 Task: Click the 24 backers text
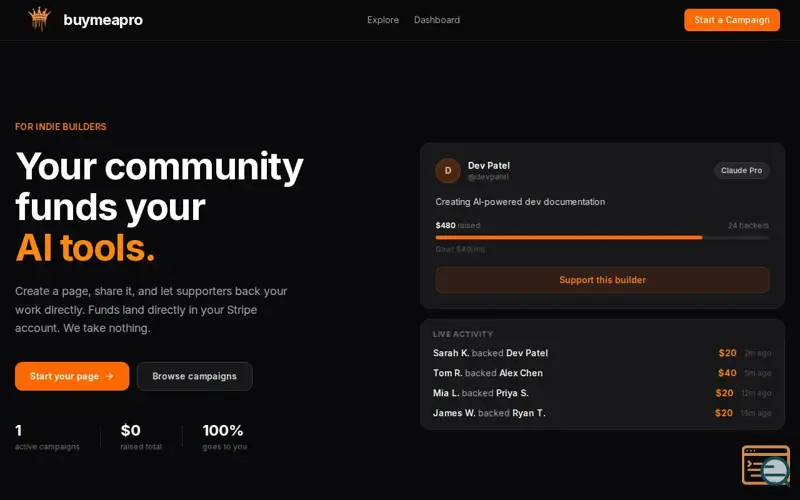pyautogui.click(x=748, y=225)
